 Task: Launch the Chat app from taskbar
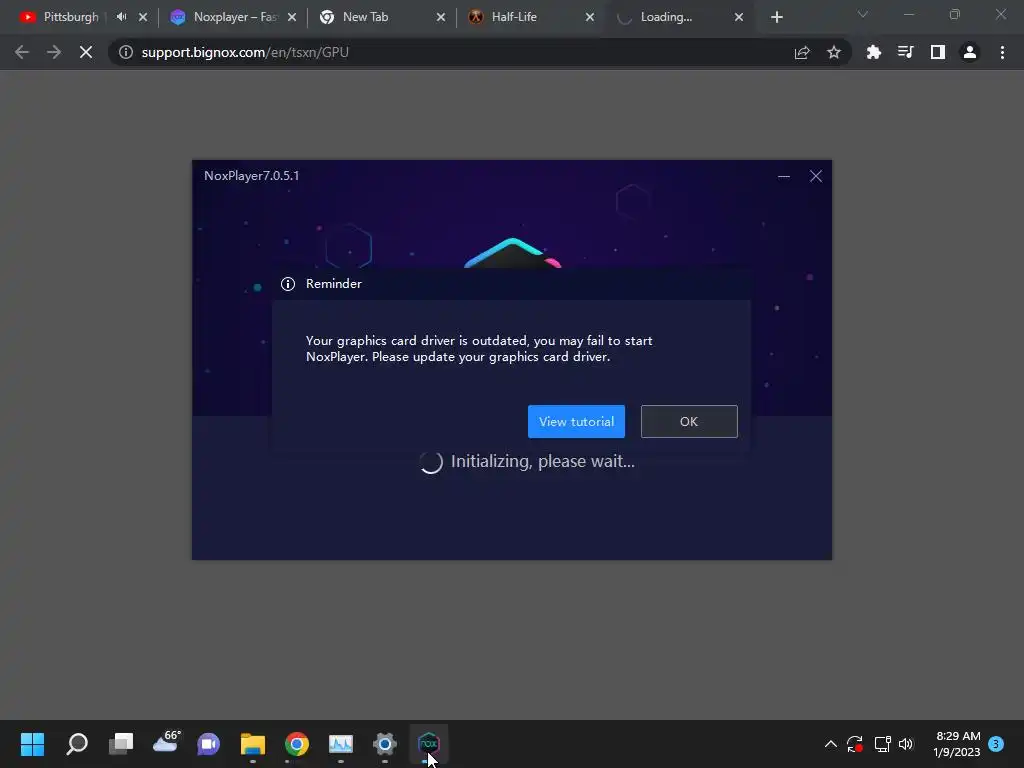point(209,744)
